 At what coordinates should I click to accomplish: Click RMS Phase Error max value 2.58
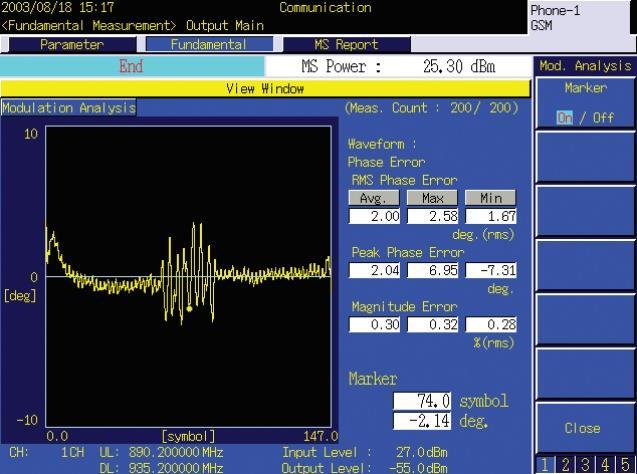pyautogui.click(x=433, y=216)
